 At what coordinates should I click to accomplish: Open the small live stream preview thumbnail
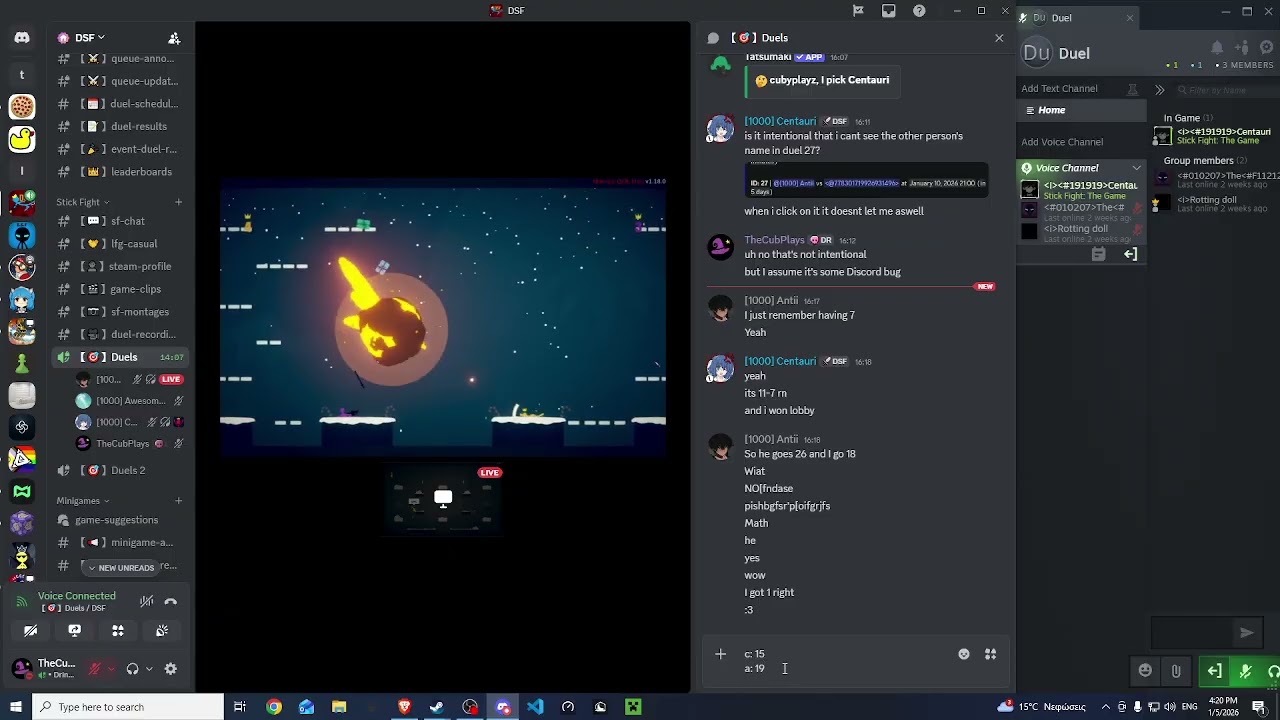click(x=443, y=499)
